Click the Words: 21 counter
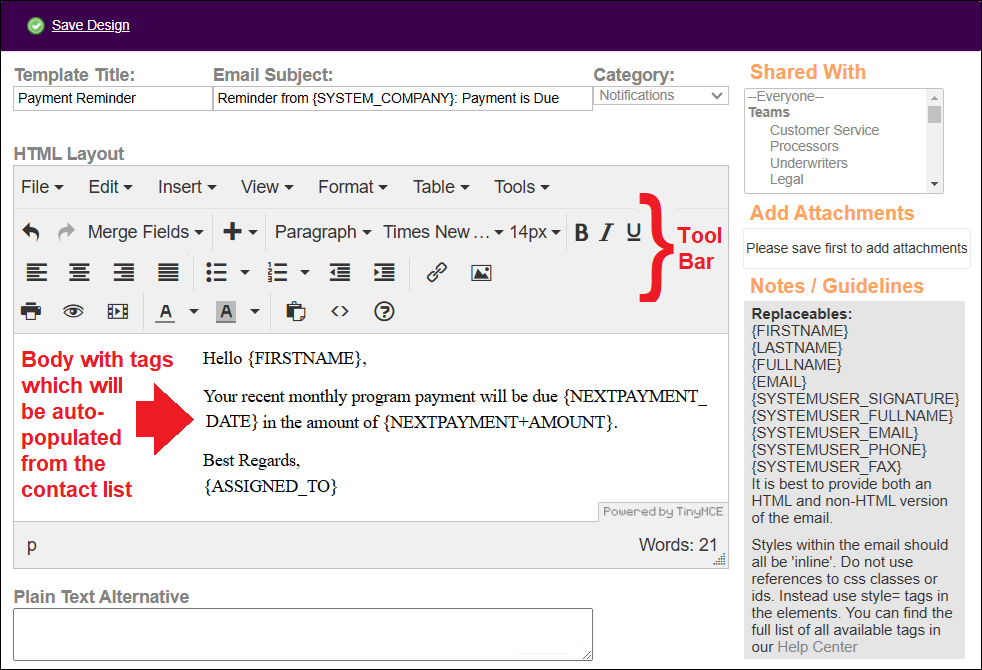The height and width of the screenshot is (670, 982). 678,545
